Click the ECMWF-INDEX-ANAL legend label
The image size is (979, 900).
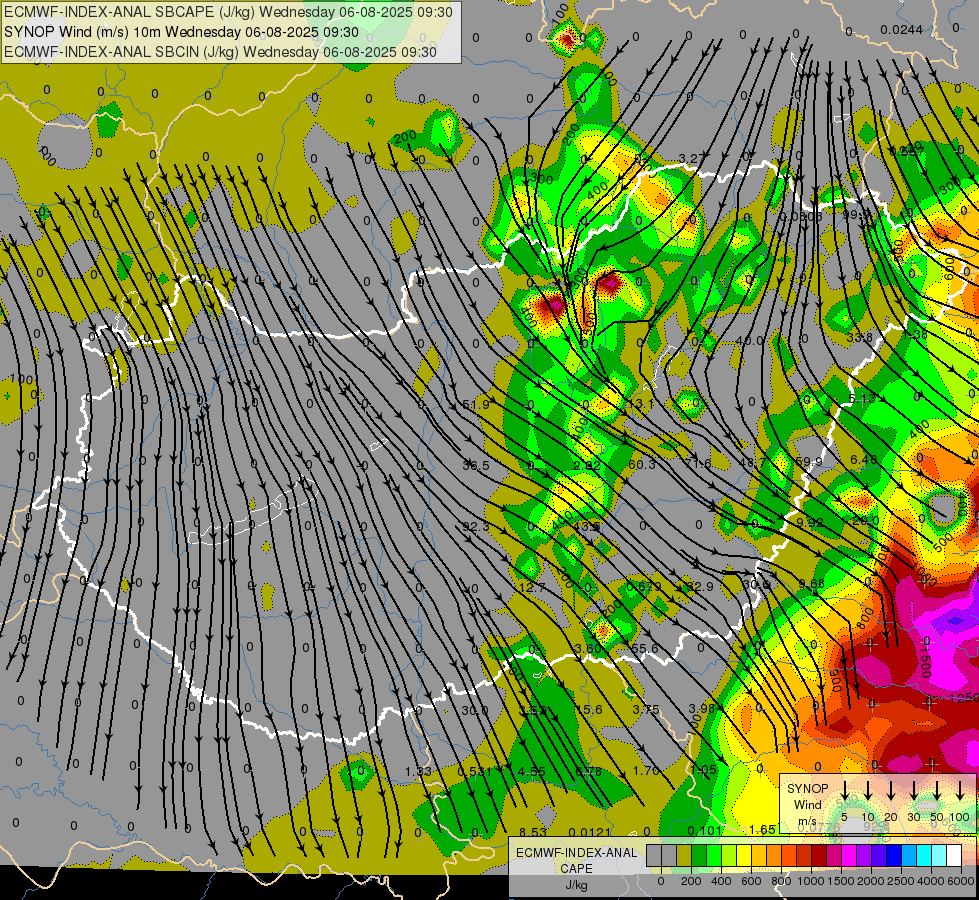(x=576, y=853)
